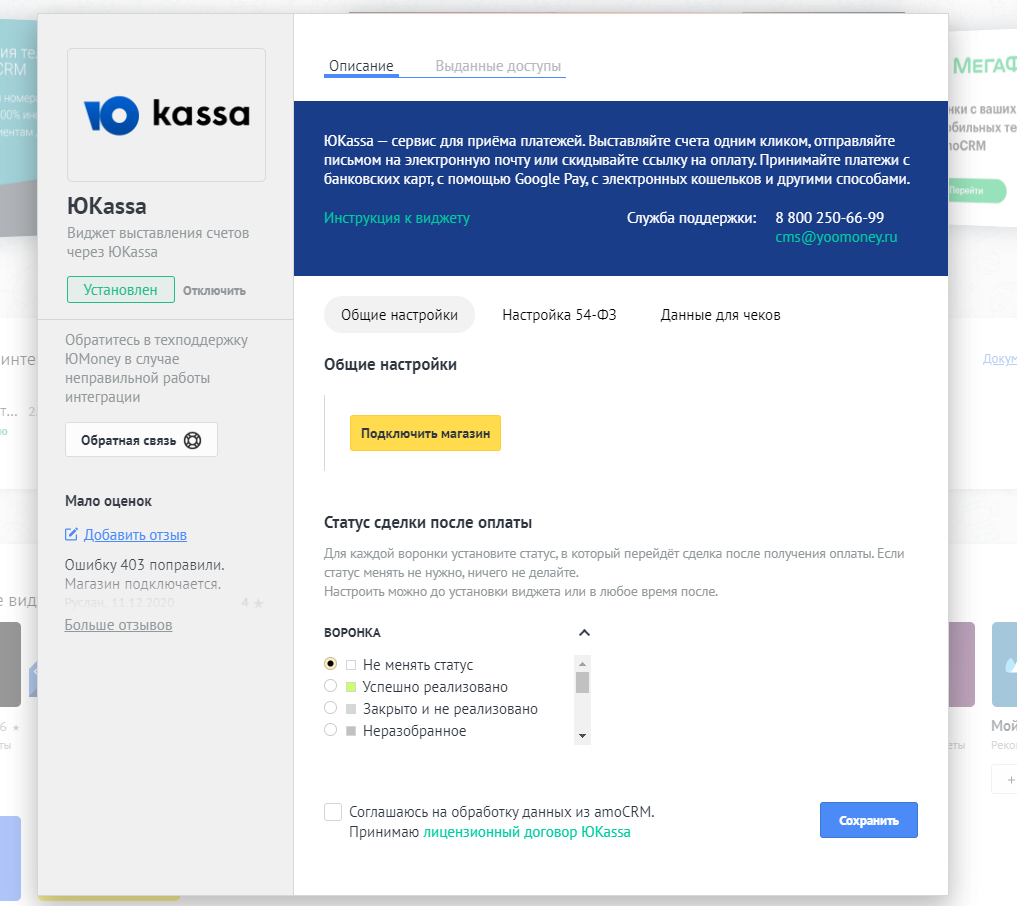Screen dimensions: 1017x906
Task: Open лицензионный договор ЮKassa link
Action: coord(527,832)
